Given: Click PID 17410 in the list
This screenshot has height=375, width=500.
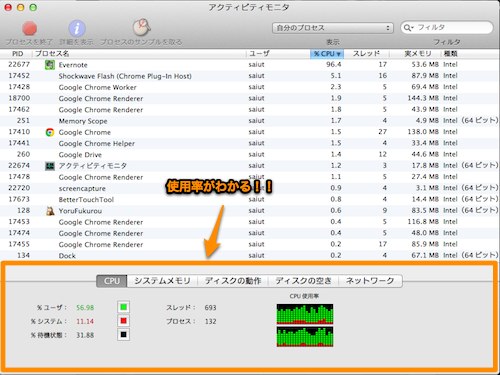Looking at the screenshot, I should pyautogui.click(x=19, y=132).
